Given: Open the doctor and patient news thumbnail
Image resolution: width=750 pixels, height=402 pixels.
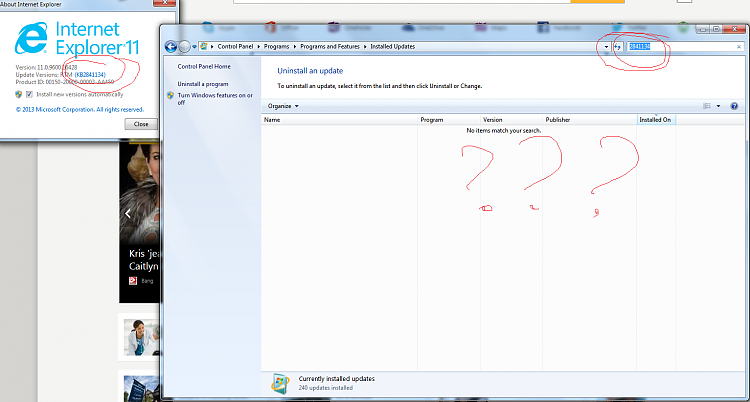Looking at the screenshot, I should [142, 337].
